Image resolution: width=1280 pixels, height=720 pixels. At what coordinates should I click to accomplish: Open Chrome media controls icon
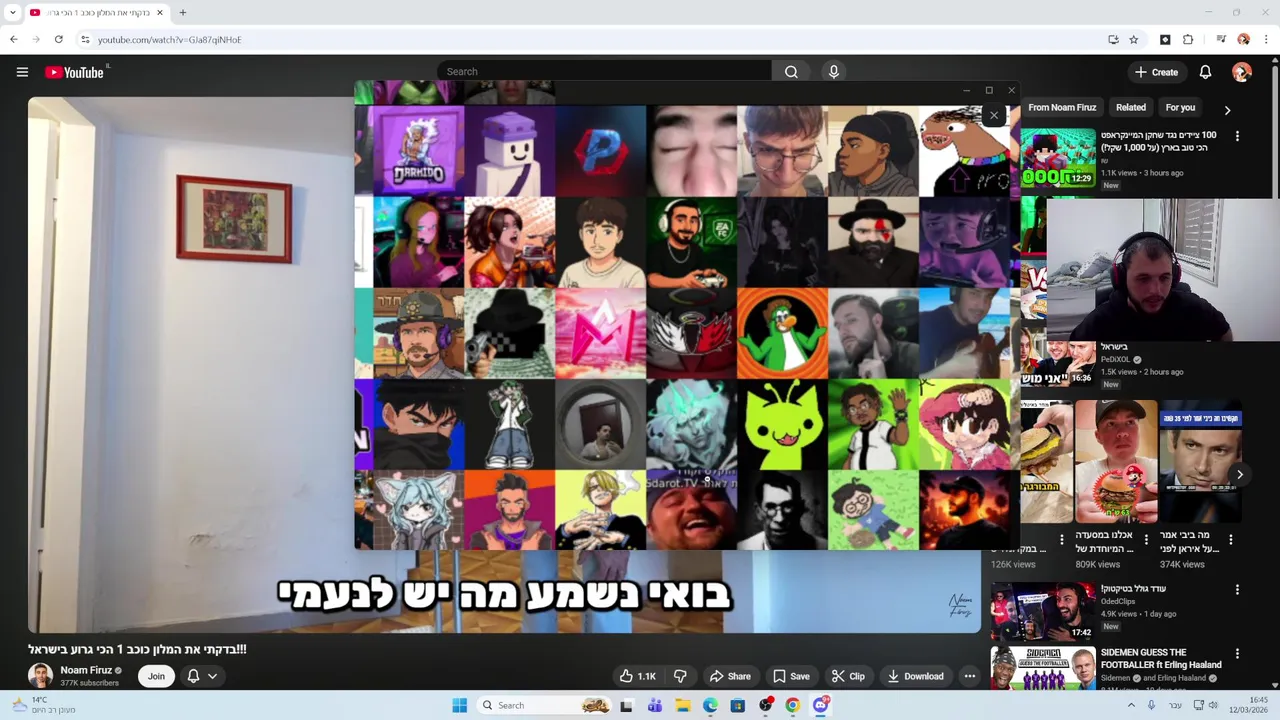point(1221,40)
